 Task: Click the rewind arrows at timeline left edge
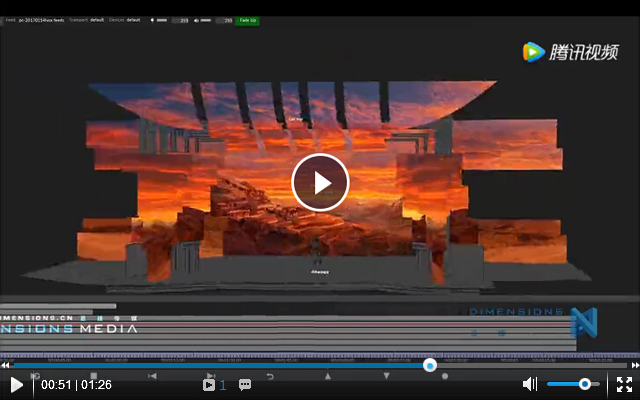coord(5,365)
